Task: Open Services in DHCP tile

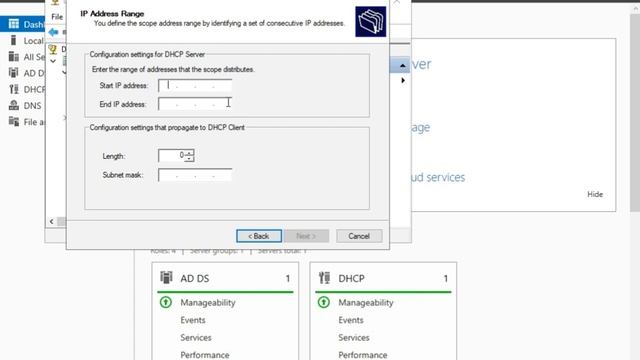Action: [x=354, y=338]
